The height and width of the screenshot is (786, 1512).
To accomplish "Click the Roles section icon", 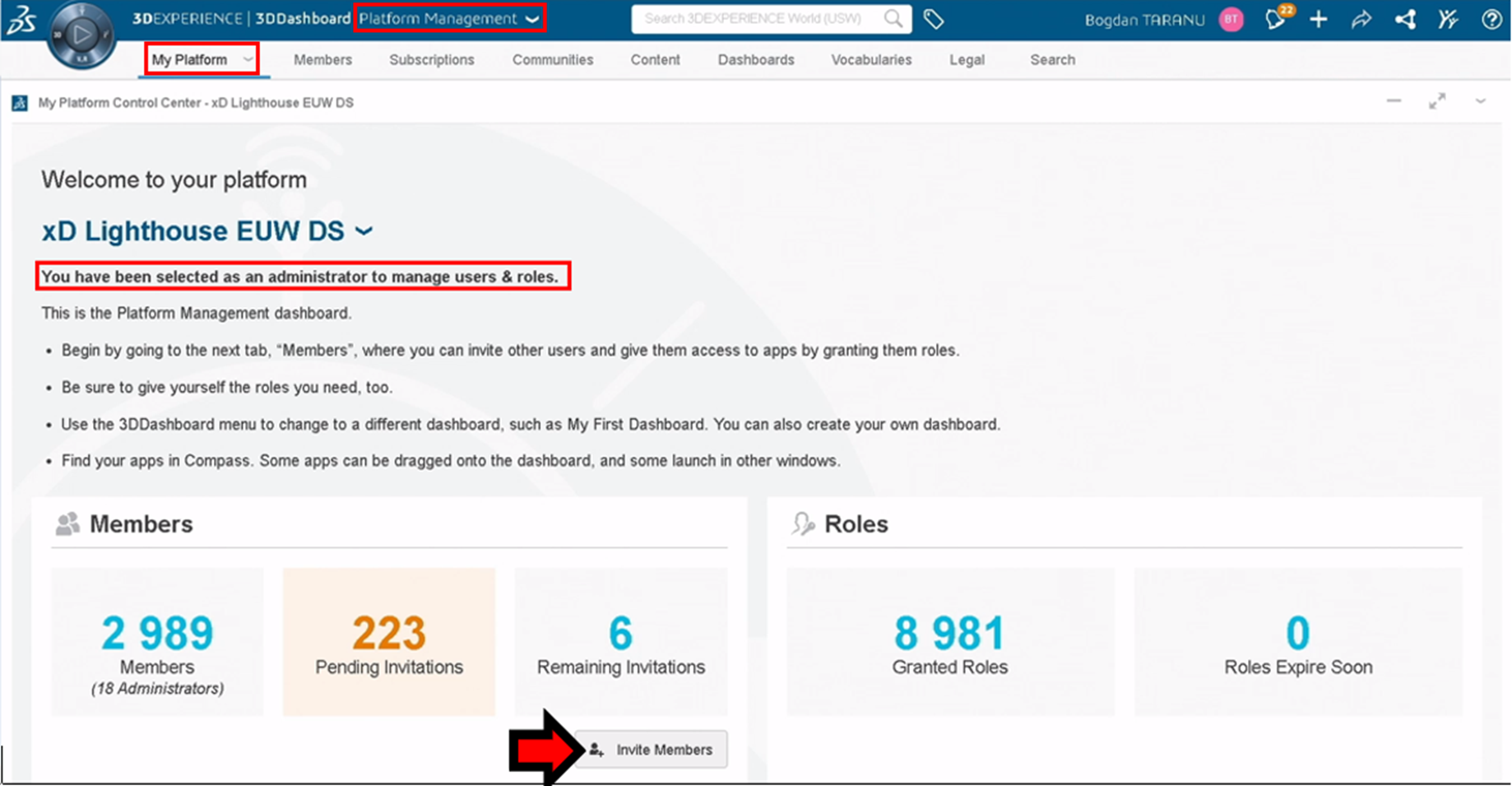I will [803, 523].
